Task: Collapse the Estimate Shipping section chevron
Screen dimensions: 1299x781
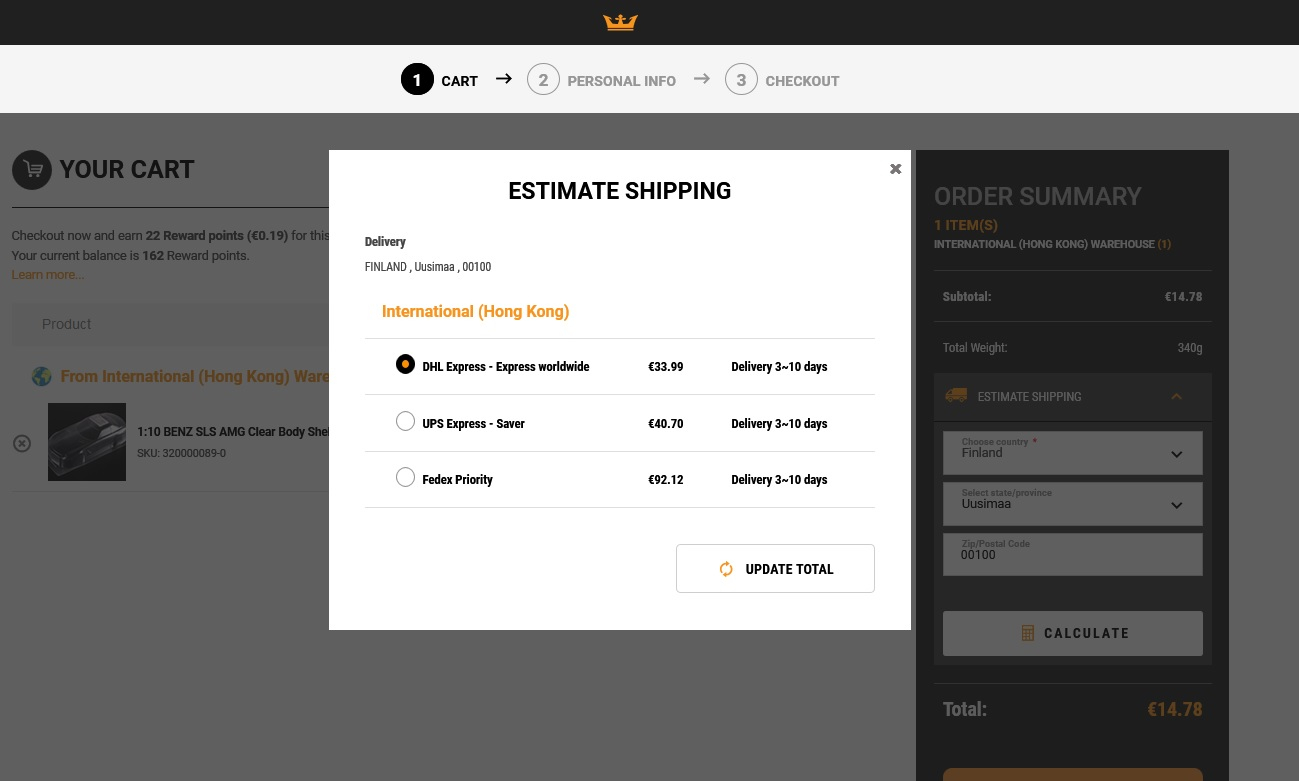Action: pyautogui.click(x=1177, y=396)
